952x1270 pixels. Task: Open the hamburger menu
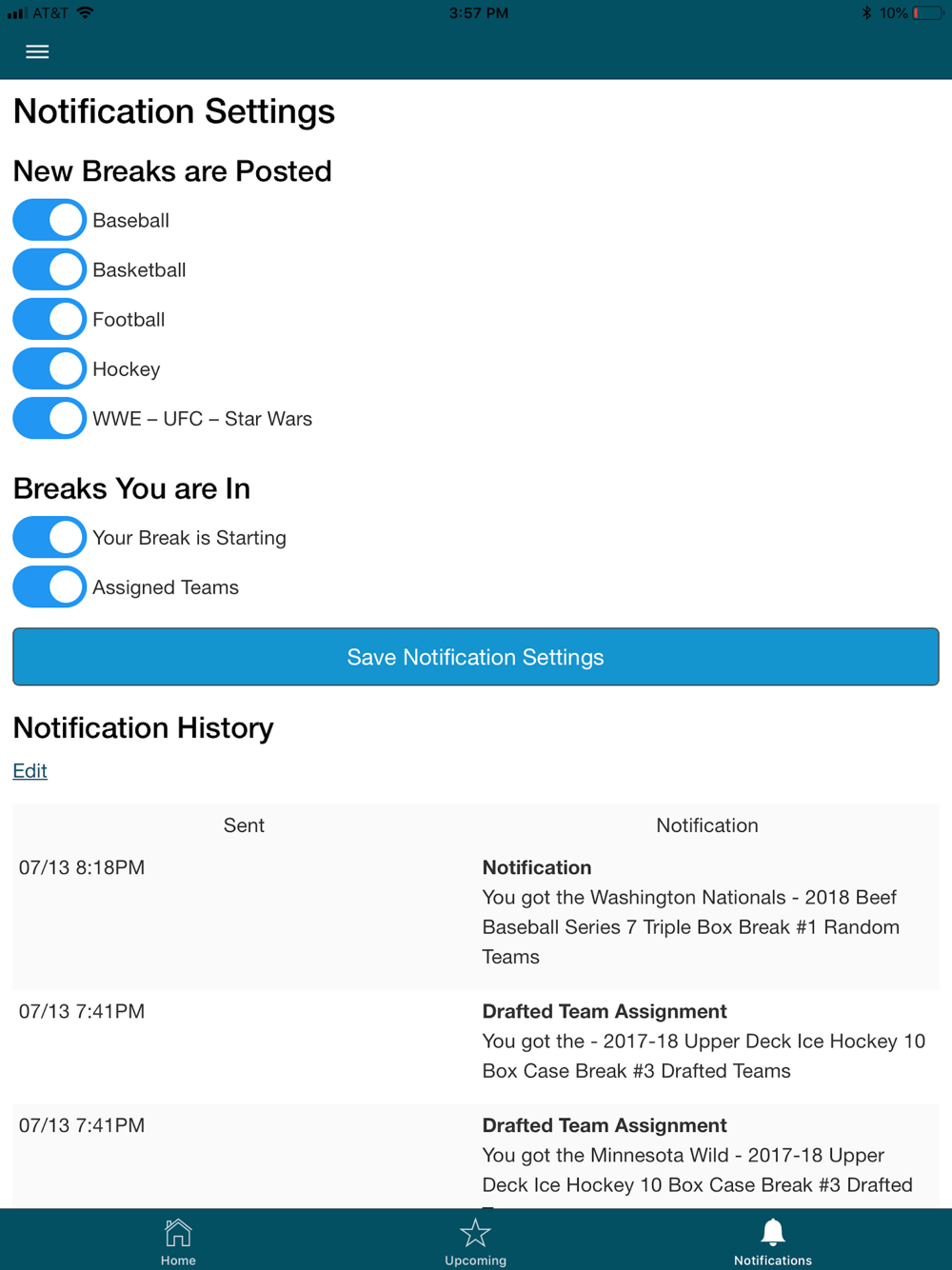click(37, 51)
